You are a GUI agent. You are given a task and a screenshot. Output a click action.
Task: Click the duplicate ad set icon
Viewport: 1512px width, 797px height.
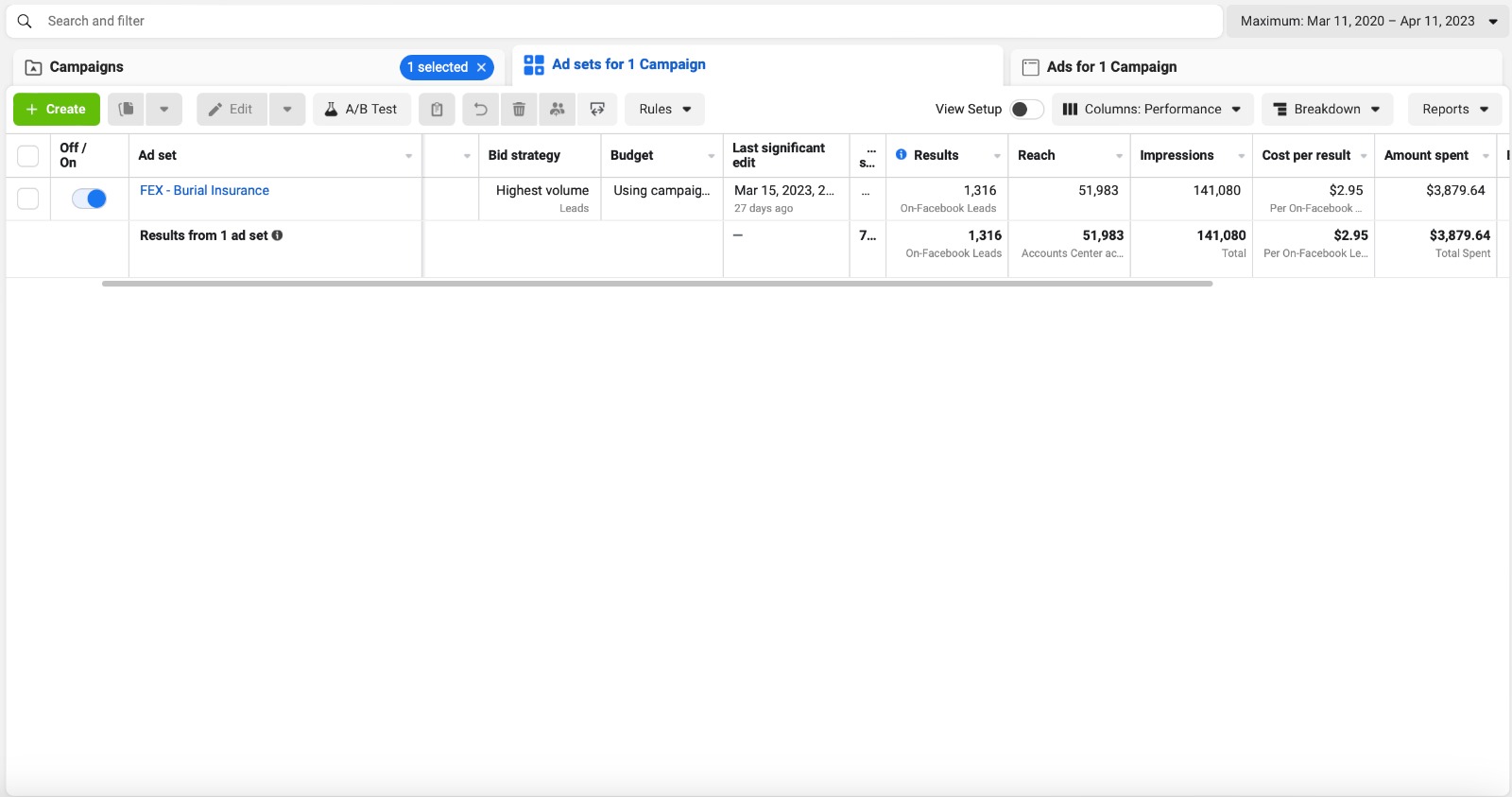[x=126, y=109]
